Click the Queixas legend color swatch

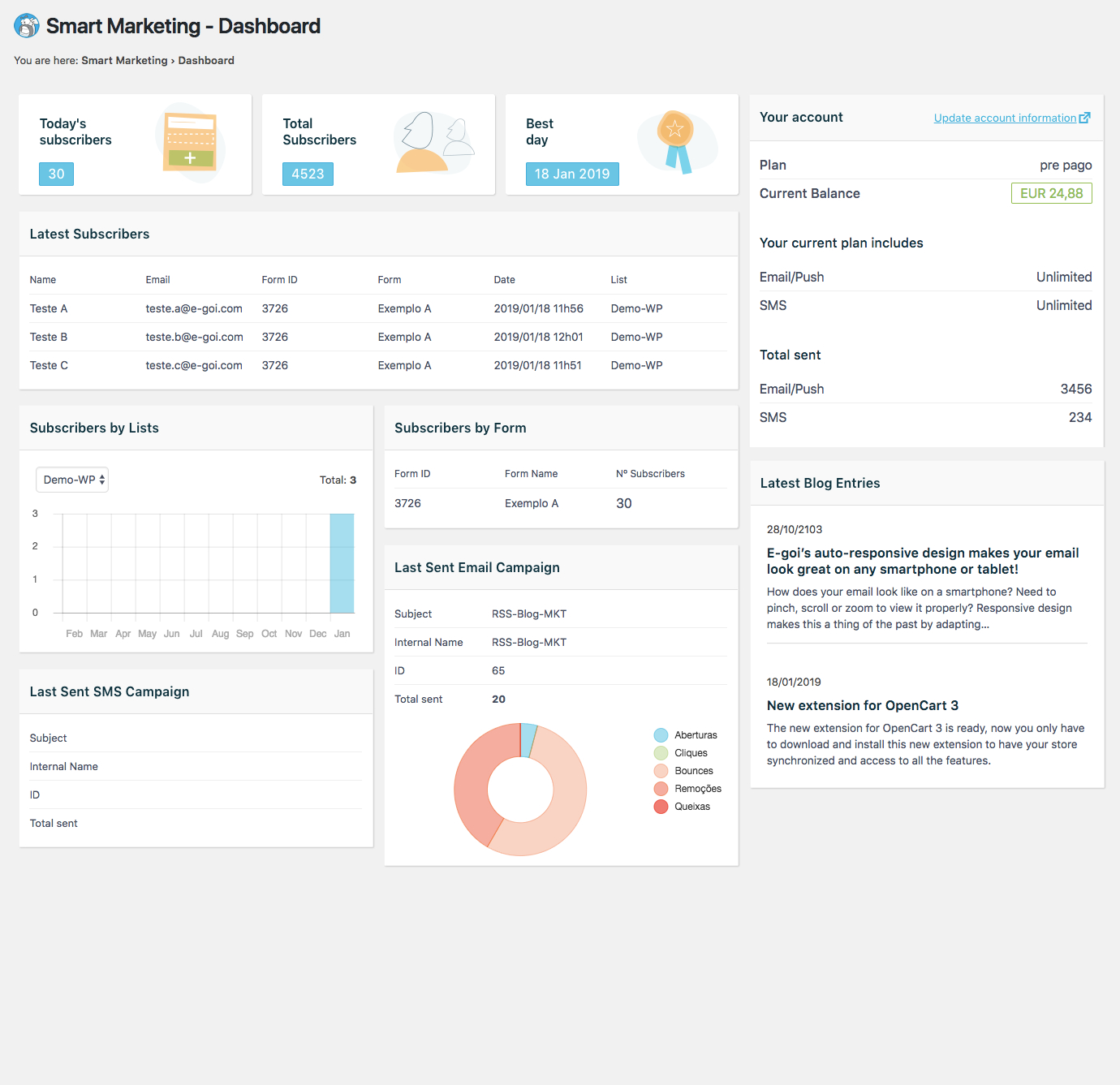coord(661,807)
